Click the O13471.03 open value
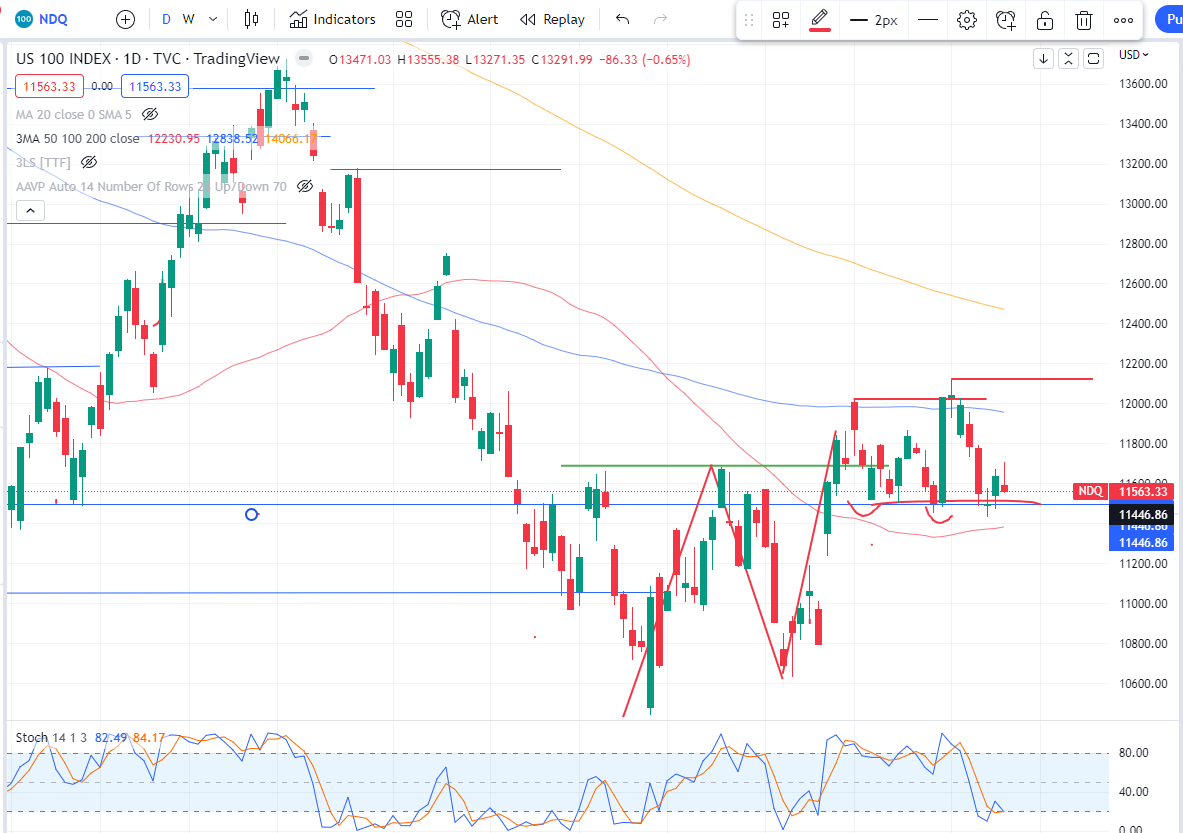1183x833 pixels. pyautogui.click(x=360, y=60)
